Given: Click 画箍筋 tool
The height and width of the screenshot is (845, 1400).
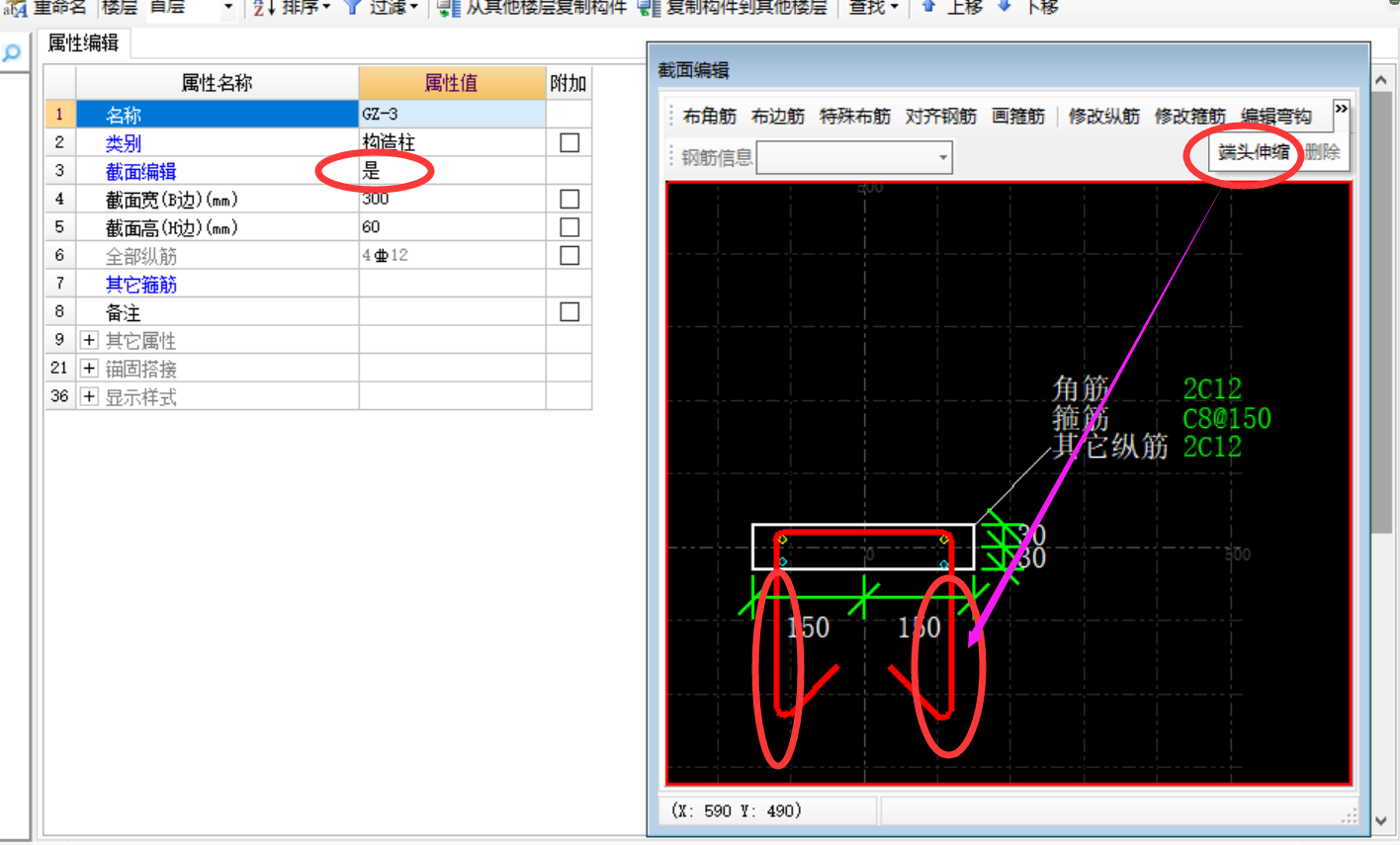Looking at the screenshot, I should click(1018, 117).
